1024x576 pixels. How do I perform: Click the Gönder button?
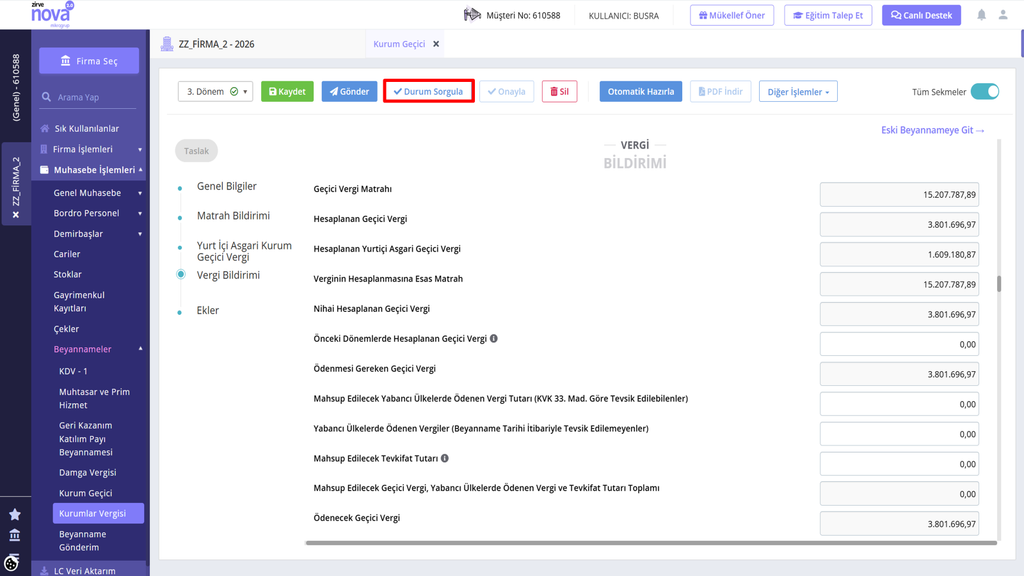pyautogui.click(x=349, y=91)
